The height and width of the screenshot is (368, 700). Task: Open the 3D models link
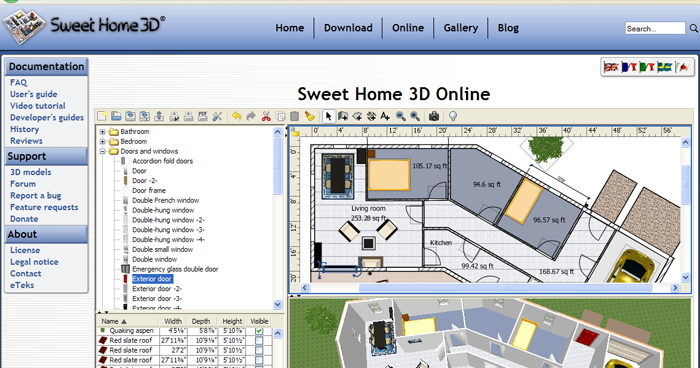(x=31, y=172)
